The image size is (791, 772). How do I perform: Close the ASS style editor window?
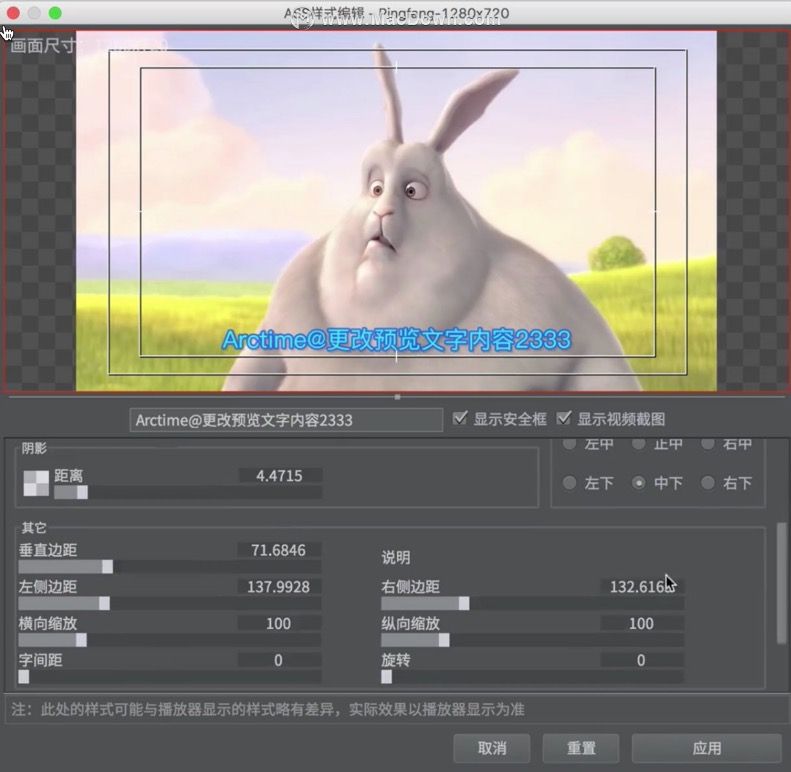click(x=14, y=13)
